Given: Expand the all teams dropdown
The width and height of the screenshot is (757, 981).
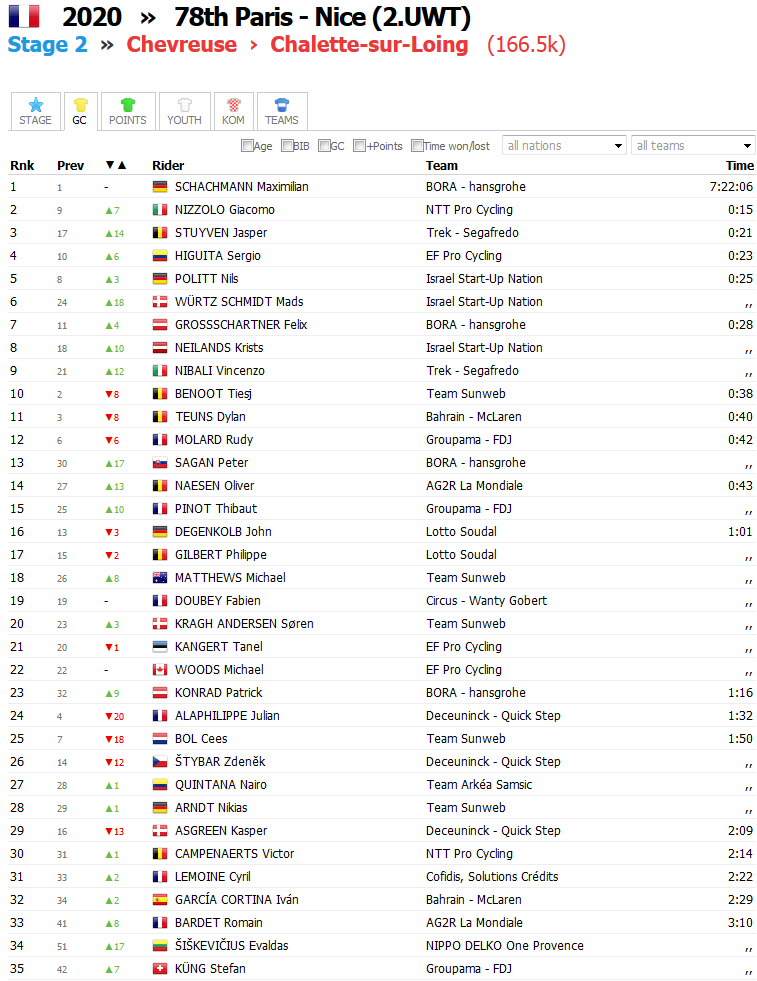Looking at the screenshot, I should point(692,146).
